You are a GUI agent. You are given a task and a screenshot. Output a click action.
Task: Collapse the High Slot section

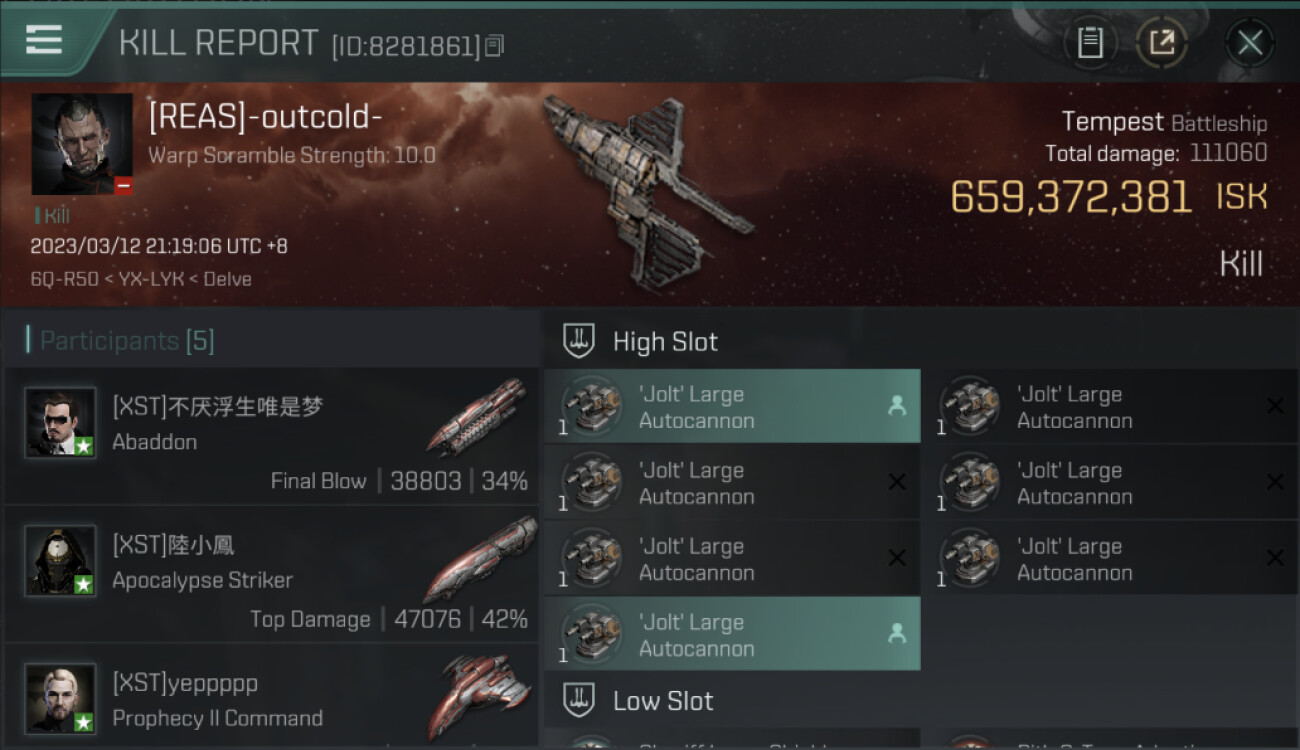[640, 341]
